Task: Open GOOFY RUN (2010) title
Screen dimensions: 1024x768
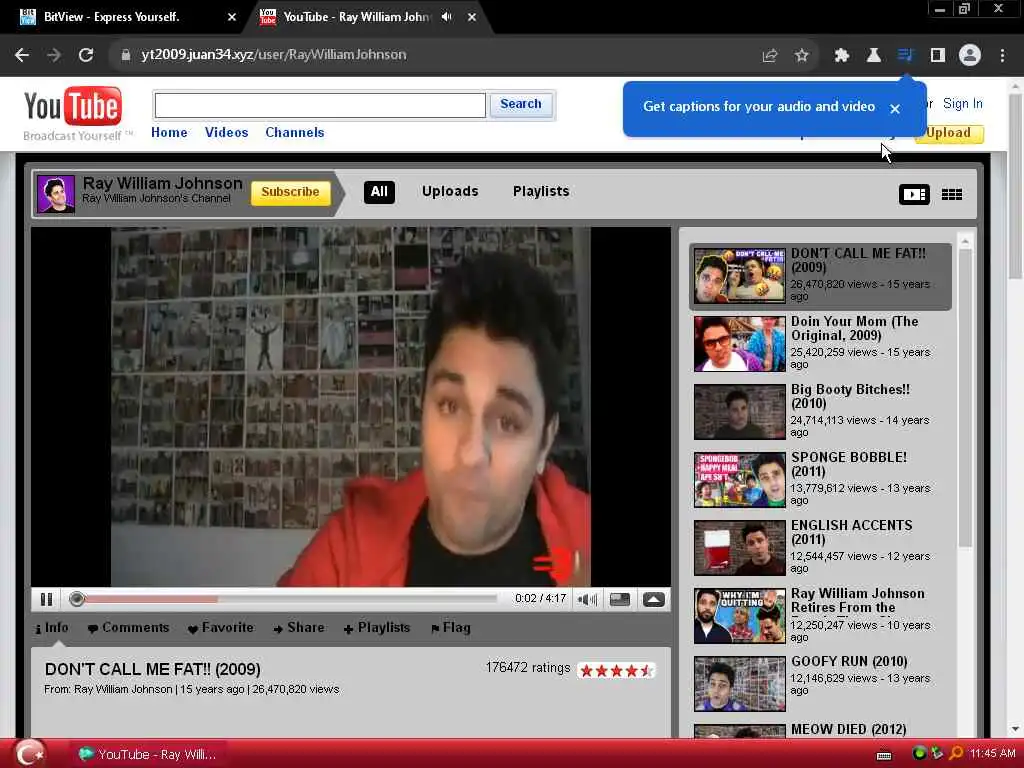Action: click(x=849, y=662)
